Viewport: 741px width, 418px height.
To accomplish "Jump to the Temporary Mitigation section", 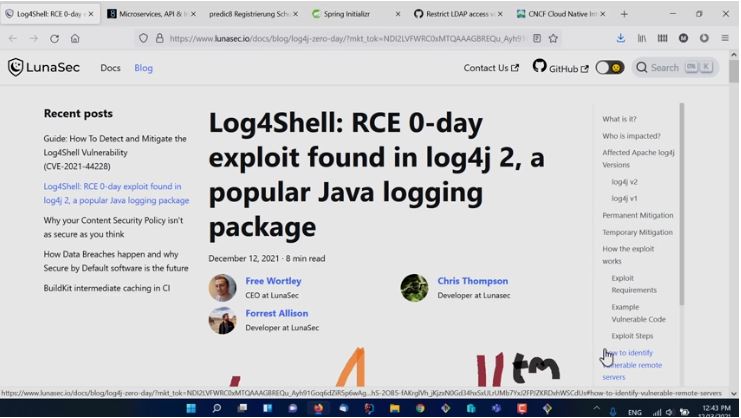I will [x=637, y=232].
